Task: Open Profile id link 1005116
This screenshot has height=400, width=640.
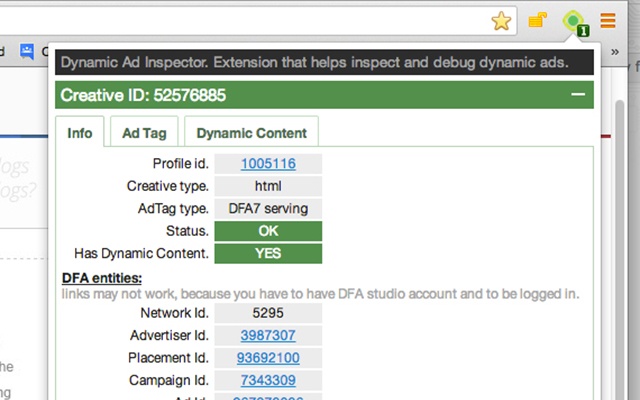Action: 267,163
